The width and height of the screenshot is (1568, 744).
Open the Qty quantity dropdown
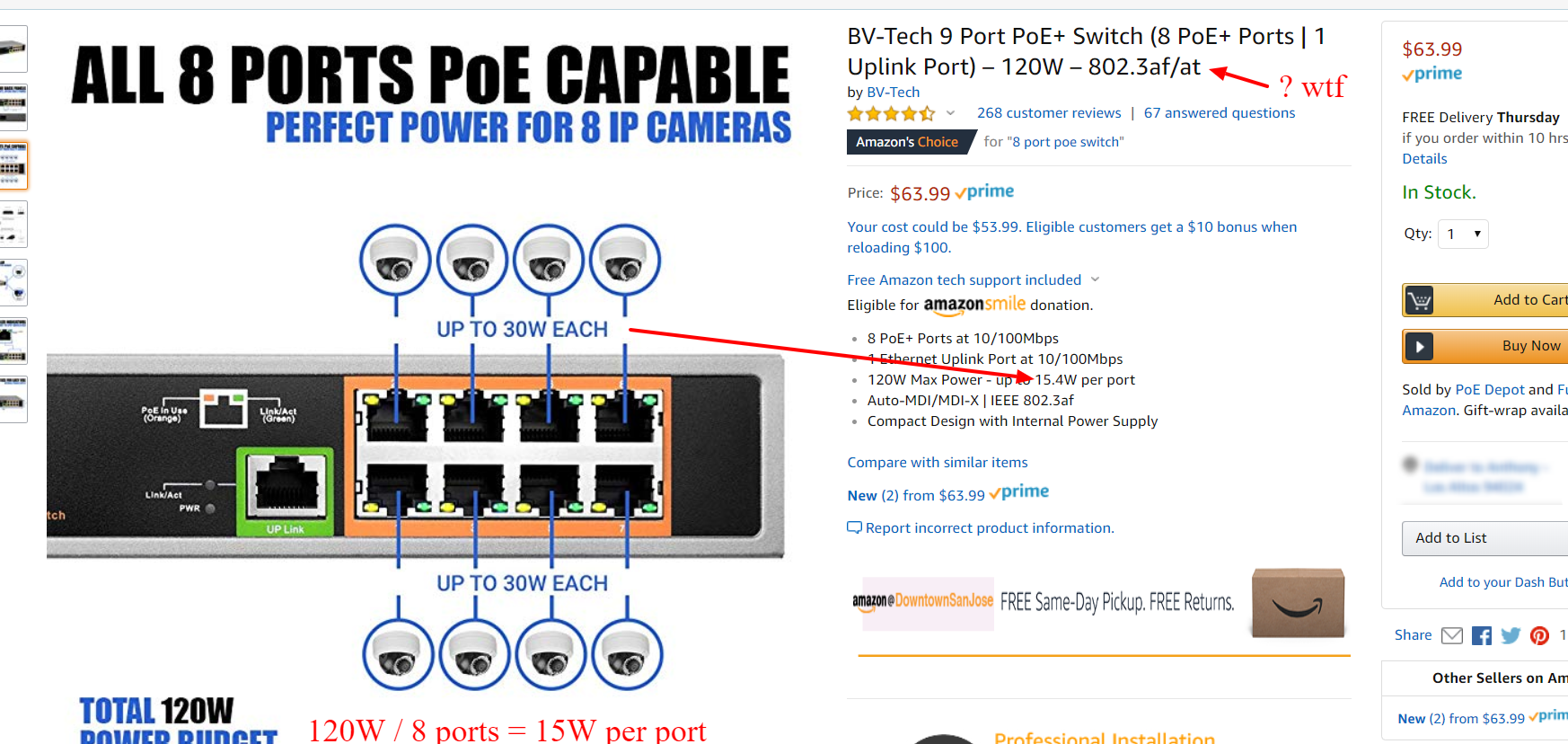pyautogui.click(x=1463, y=234)
